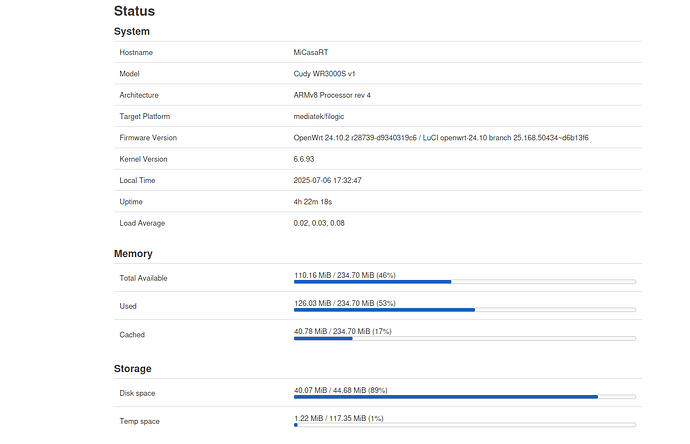This screenshot has height=444, width=690.
Task: Select ARMv8 Processor rev 4 value
Action: [332, 95]
